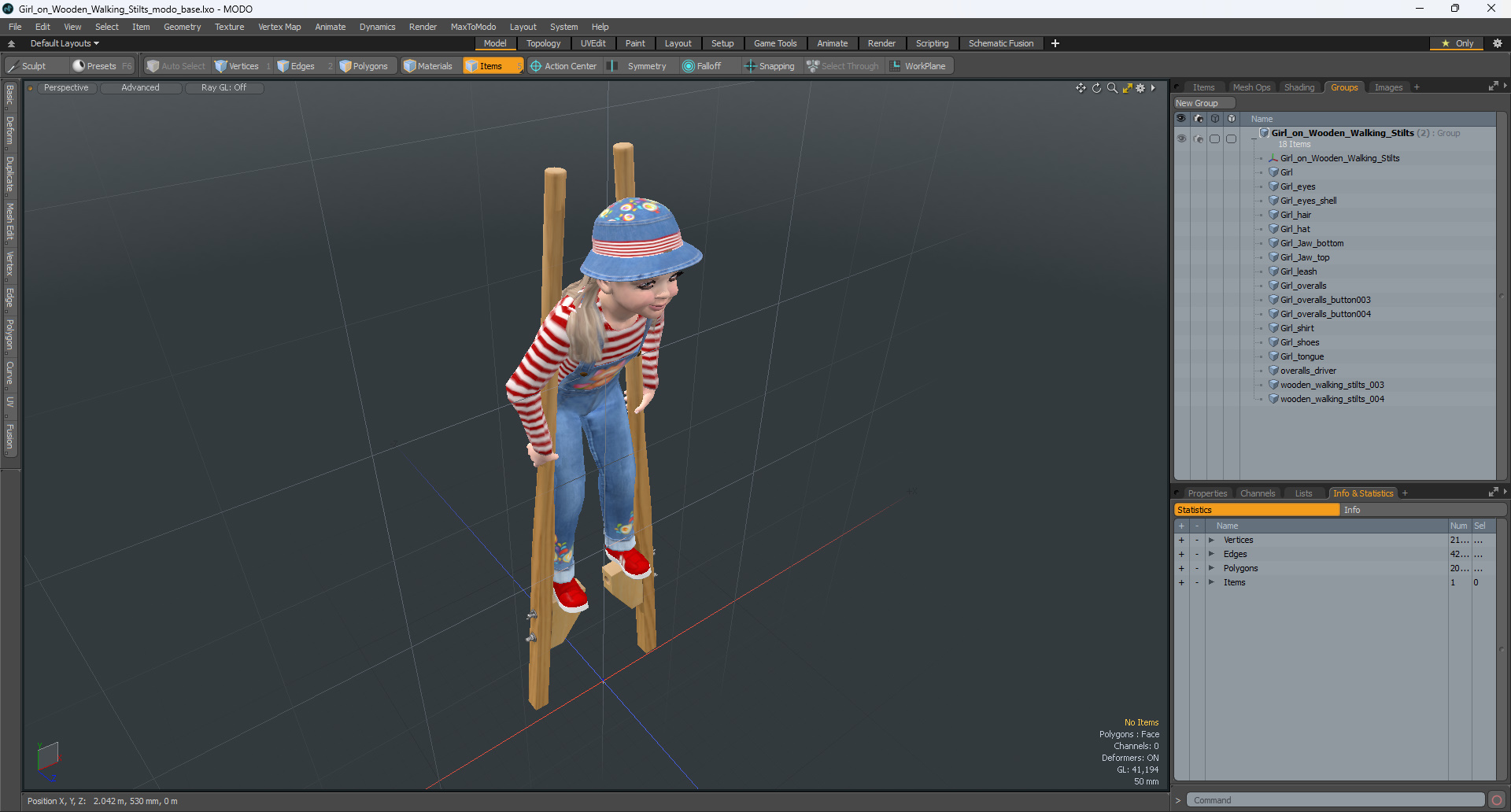Image resolution: width=1511 pixels, height=812 pixels.
Task: Switch to the Channels tab
Action: 1258,493
